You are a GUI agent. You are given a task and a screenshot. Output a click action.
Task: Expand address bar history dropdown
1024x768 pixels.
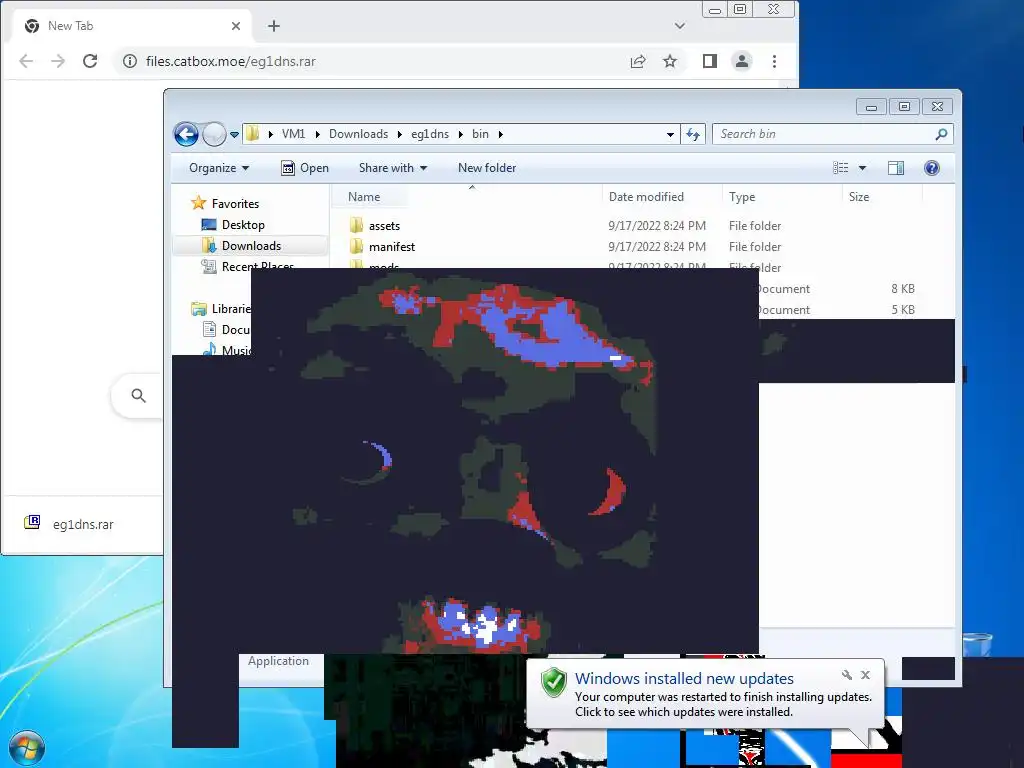coord(670,135)
